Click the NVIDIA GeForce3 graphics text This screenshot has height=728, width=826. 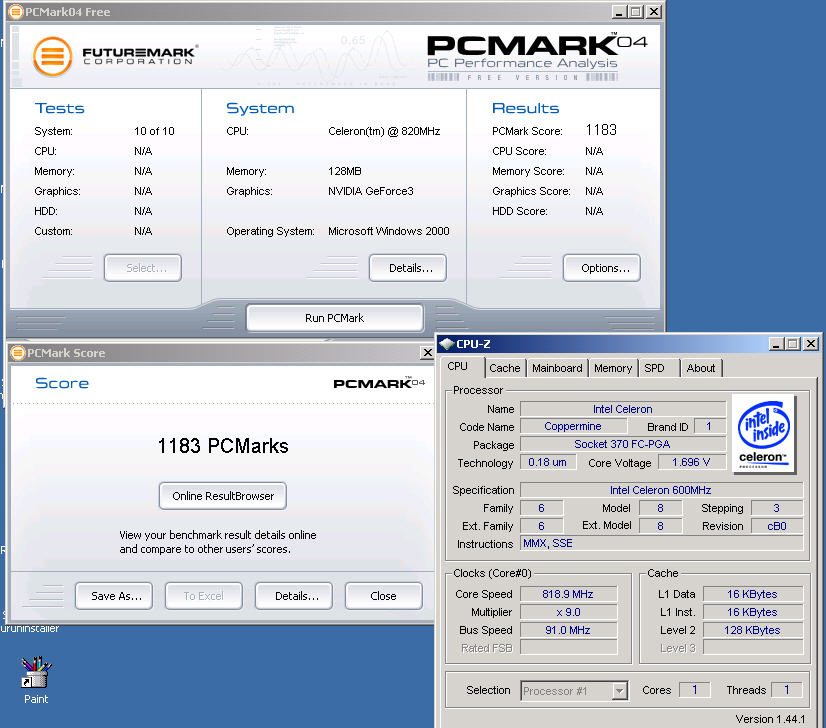click(x=371, y=191)
